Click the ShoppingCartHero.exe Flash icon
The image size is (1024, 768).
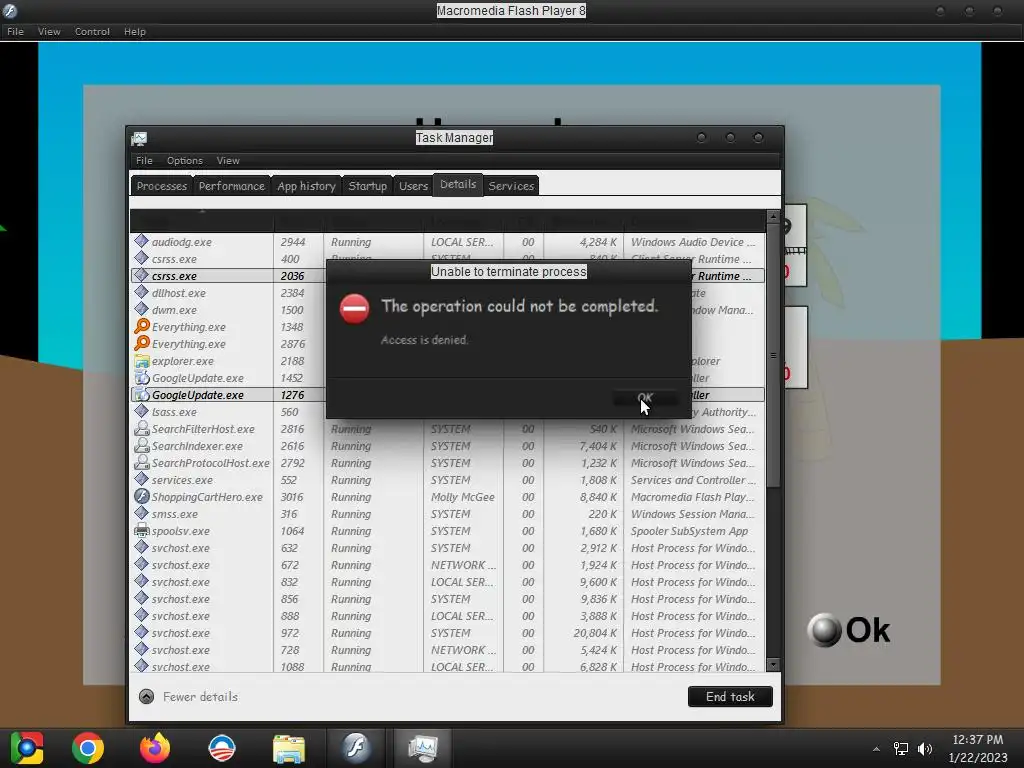[x=141, y=496]
